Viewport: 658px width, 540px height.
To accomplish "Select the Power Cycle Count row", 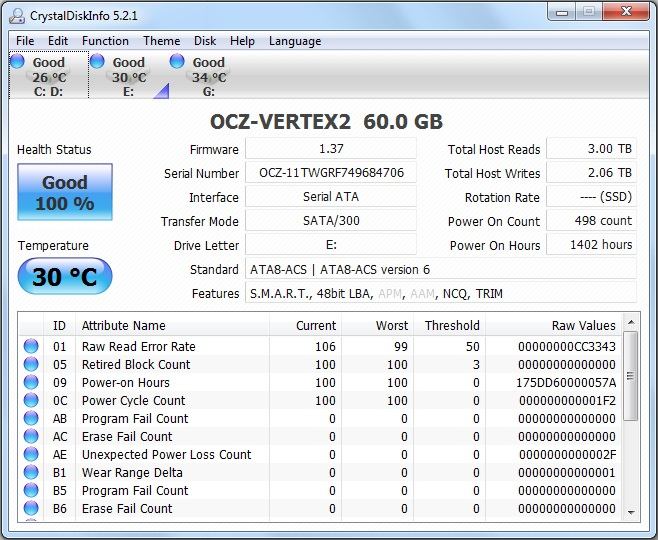I will (320, 400).
